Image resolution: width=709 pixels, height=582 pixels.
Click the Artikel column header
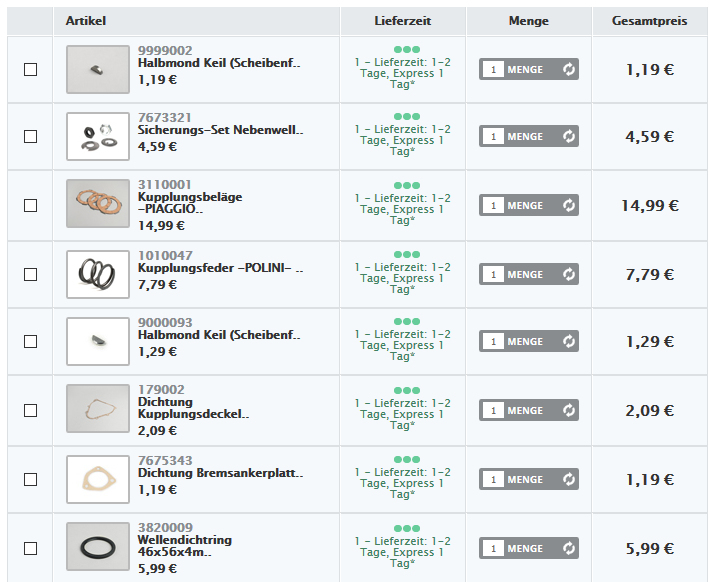[86, 21]
